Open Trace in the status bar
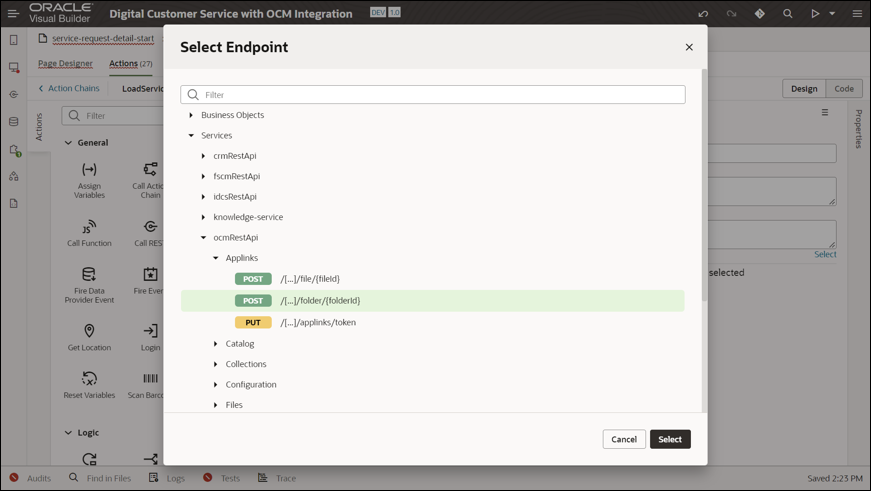Viewport: 871px width, 491px height. [x=277, y=478]
